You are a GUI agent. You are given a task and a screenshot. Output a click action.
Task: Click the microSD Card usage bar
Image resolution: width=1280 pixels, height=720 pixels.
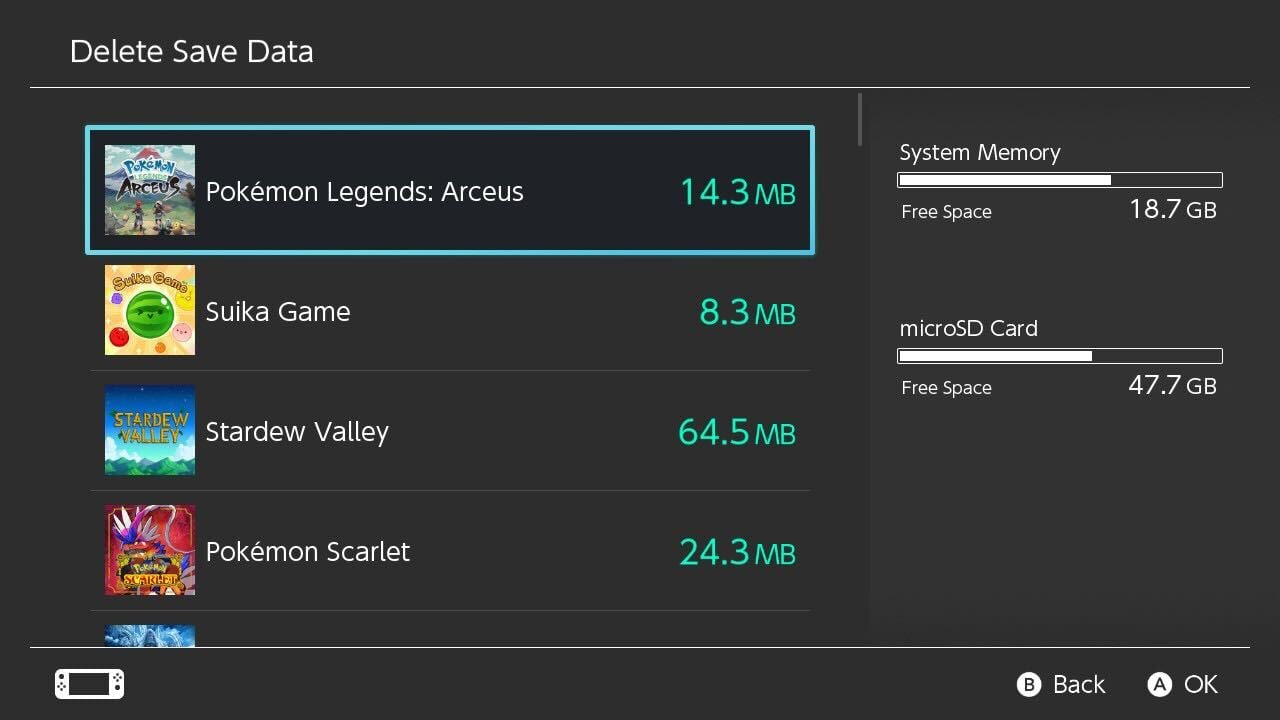tap(1060, 356)
